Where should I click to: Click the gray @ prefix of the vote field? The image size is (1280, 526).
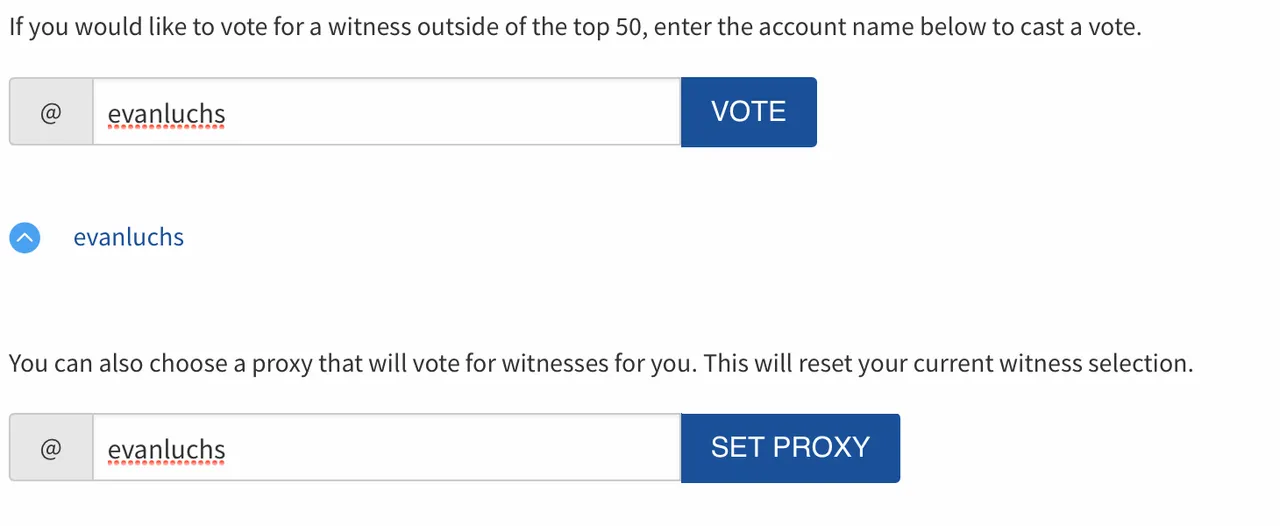[x=51, y=112]
